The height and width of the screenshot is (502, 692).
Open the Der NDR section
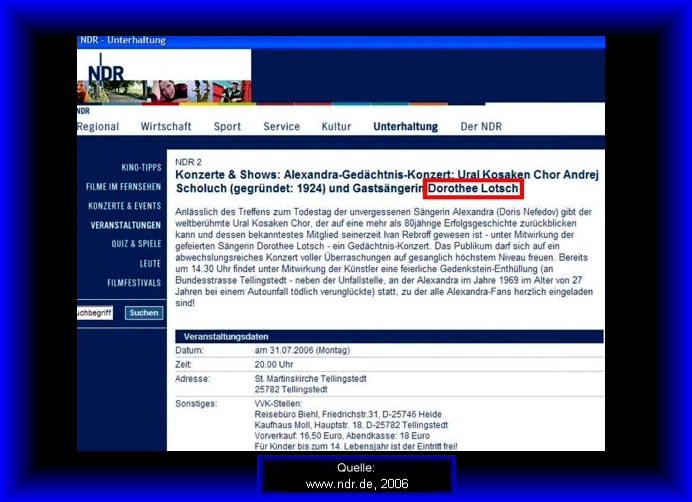(x=481, y=127)
